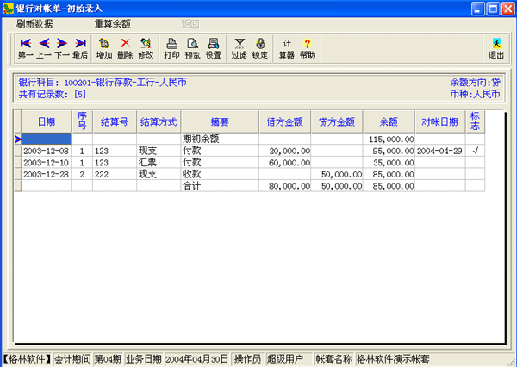Image resolution: width=517 pixels, height=367 pixels.
Task: Click the reconciliation date 2004-04-29 cell
Action: tap(440, 151)
